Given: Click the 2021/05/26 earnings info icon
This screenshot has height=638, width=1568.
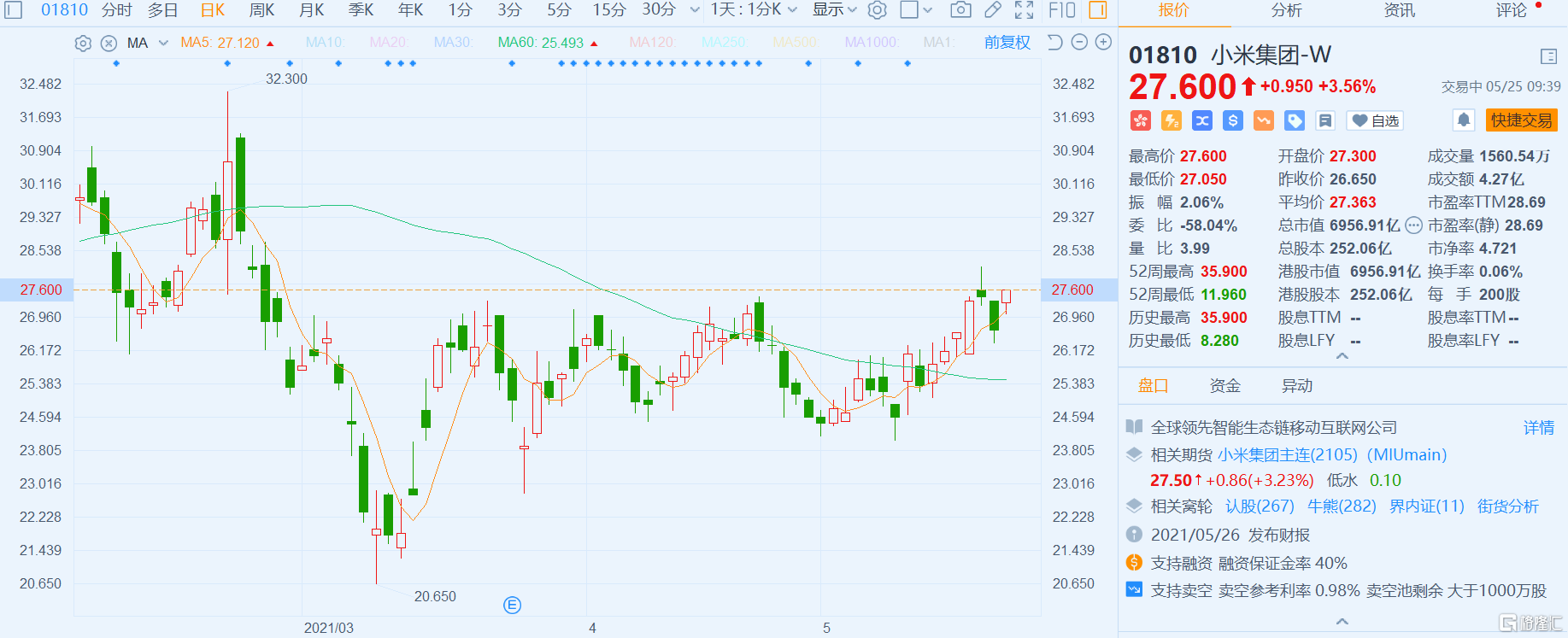Looking at the screenshot, I should (1134, 535).
